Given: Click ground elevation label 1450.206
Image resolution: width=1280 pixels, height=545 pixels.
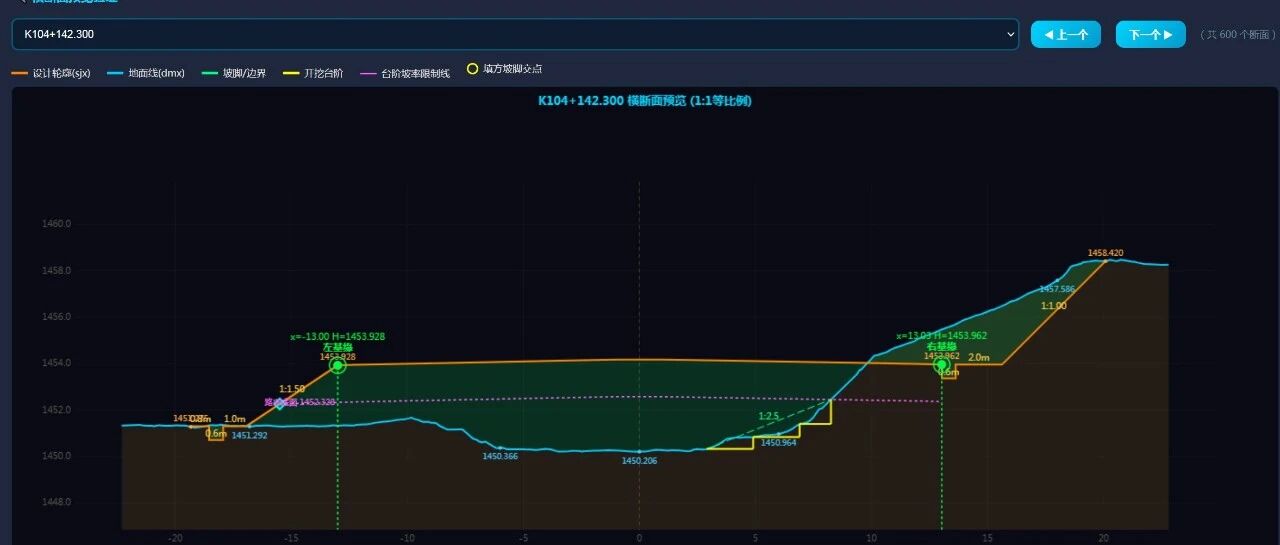Looking at the screenshot, I should (x=639, y=461).
